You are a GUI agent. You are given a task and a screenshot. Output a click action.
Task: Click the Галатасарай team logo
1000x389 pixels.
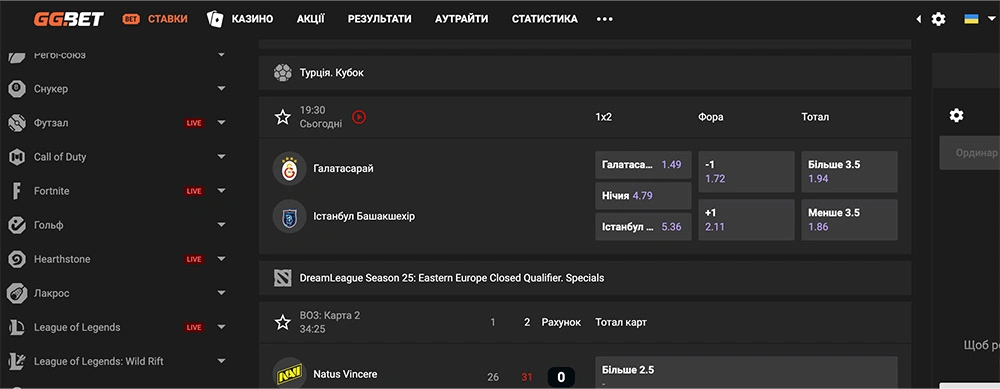290,169
